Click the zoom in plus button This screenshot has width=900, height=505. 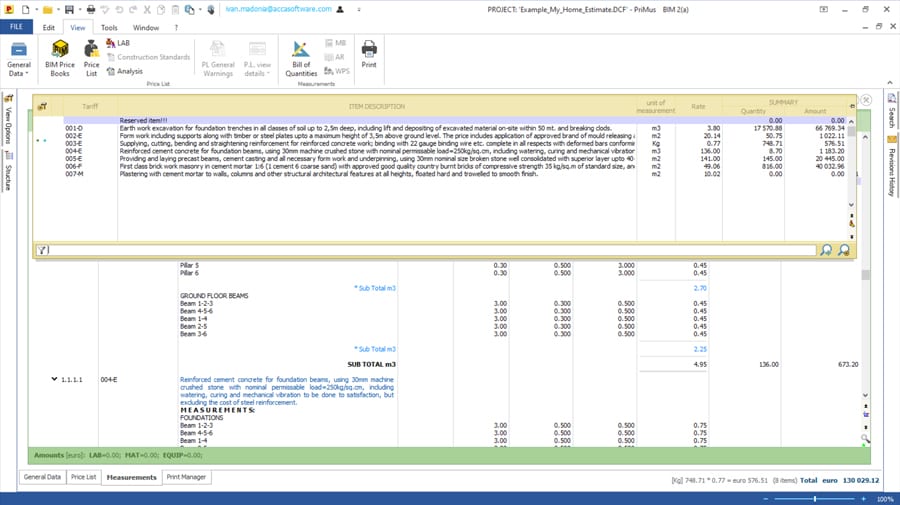(x=863, y=499)
